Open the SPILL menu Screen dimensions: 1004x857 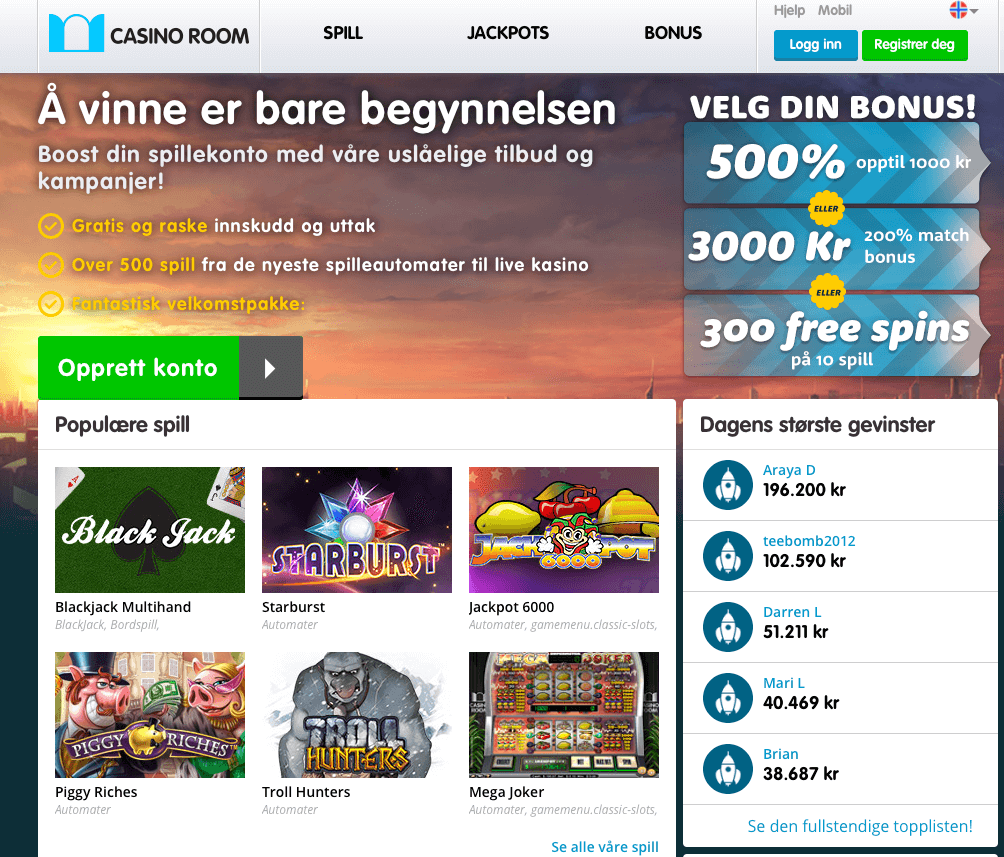[x=343, y=33]
